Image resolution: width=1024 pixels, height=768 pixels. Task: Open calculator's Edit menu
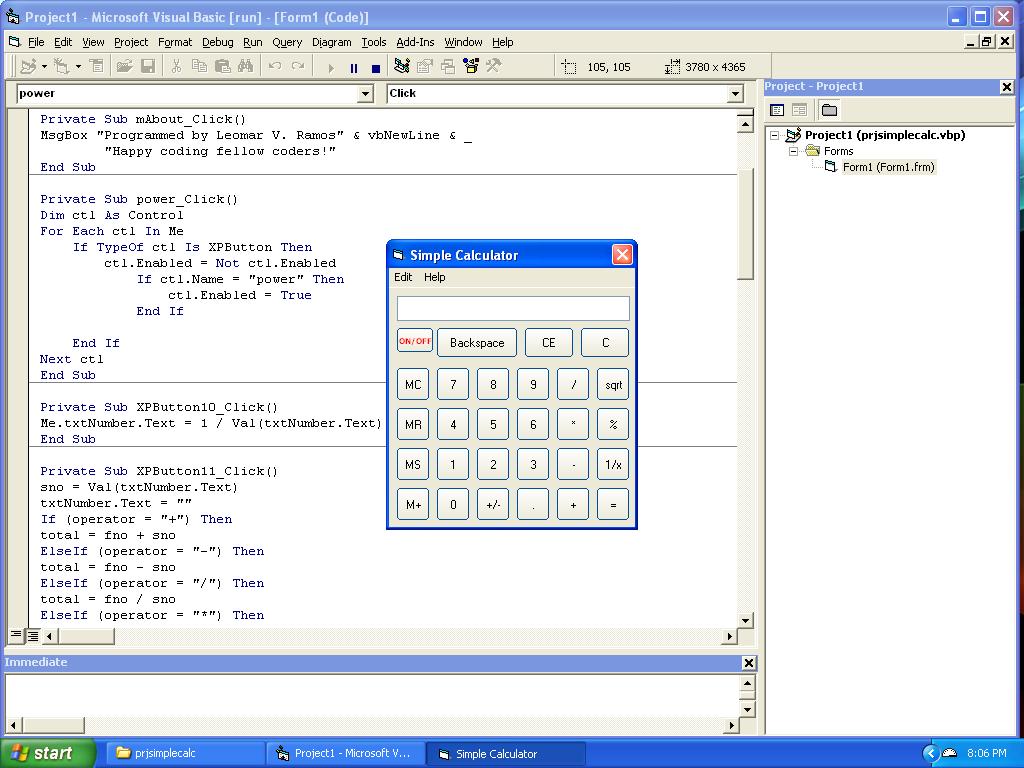(x=403, y=277)
